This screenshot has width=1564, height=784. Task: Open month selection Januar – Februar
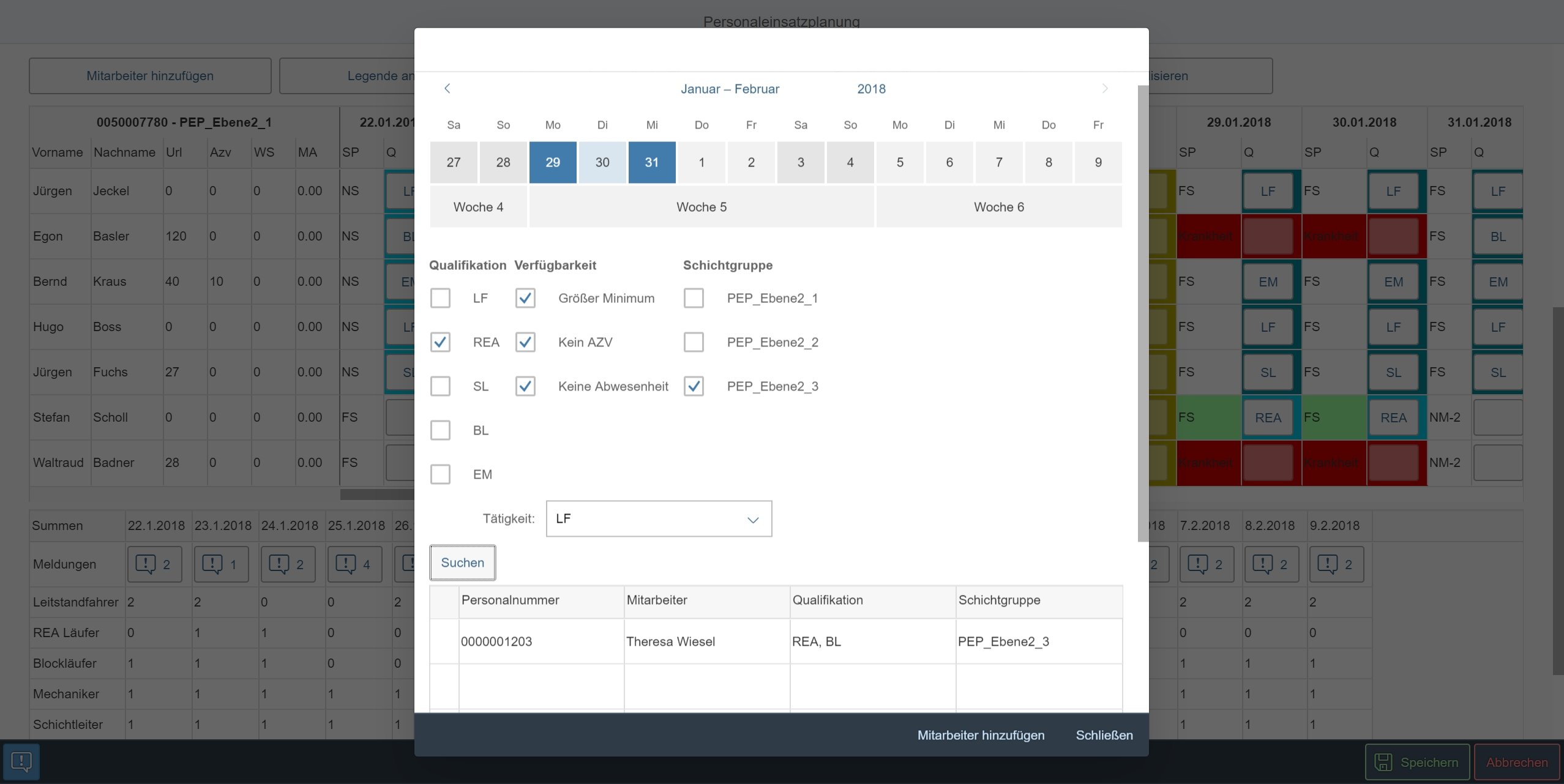(x=730, y=89)
